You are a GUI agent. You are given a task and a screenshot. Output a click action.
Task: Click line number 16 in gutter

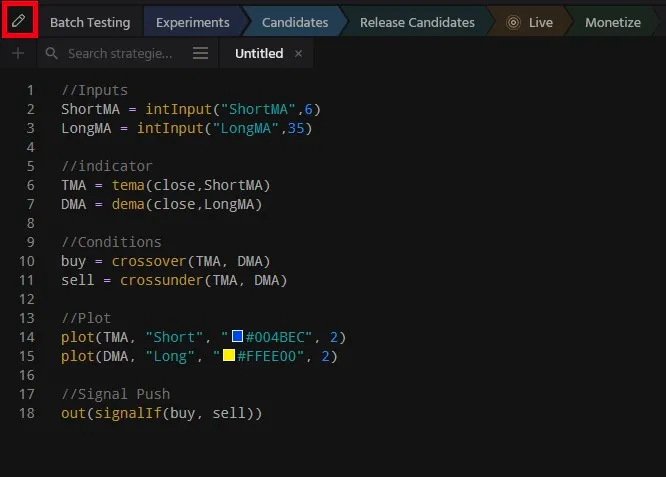[x=26, y=375]
